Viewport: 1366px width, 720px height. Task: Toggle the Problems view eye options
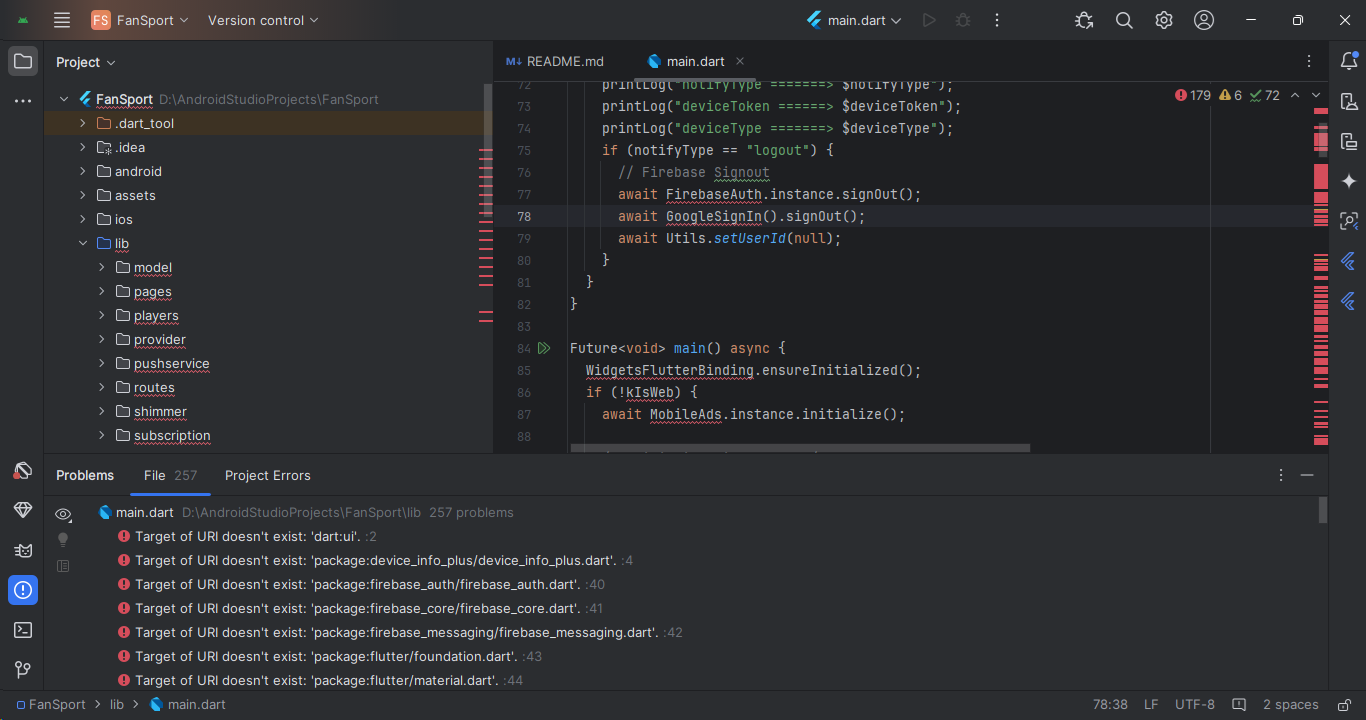click(63, 514)
